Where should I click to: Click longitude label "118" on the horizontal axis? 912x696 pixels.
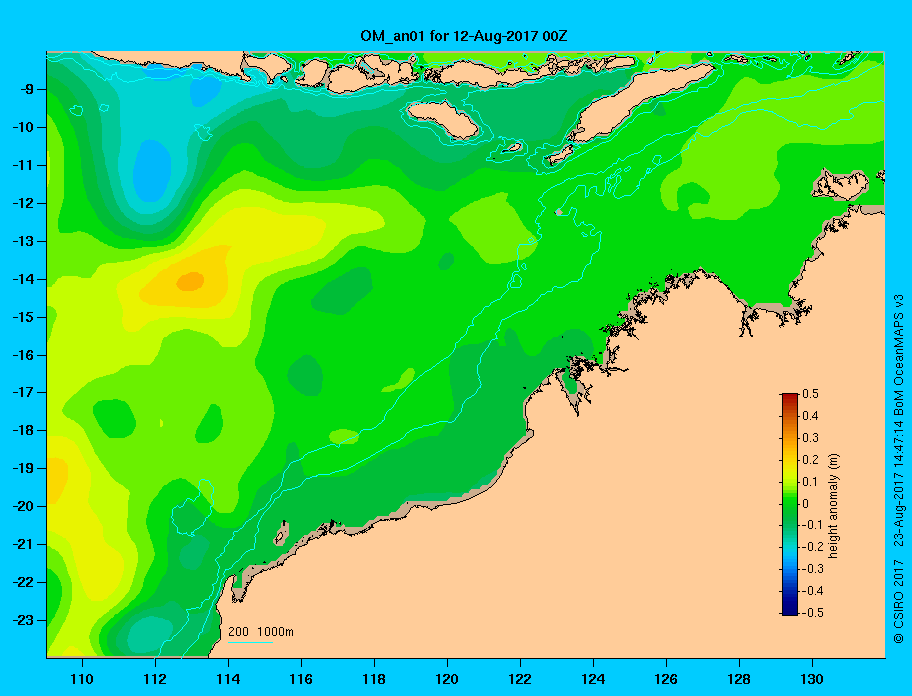click(x=374, y=679)
